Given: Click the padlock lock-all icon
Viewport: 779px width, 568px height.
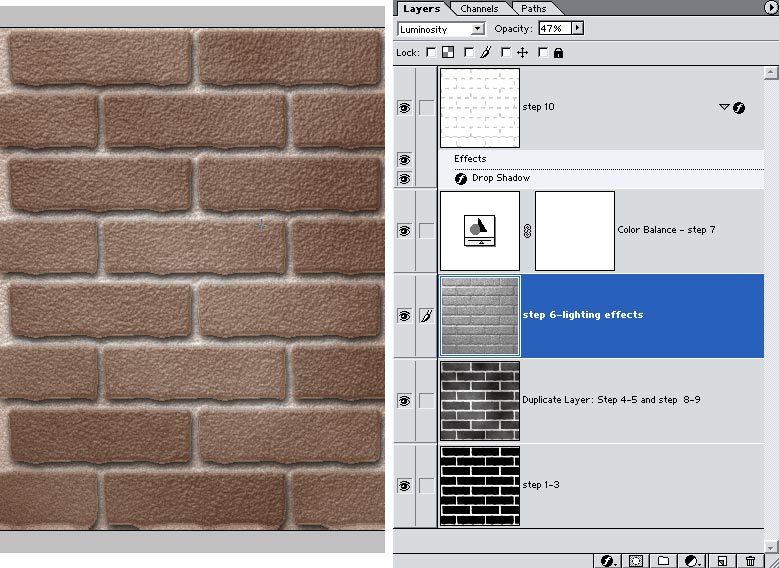Looking at the screenshot, I should click(558, 53).
